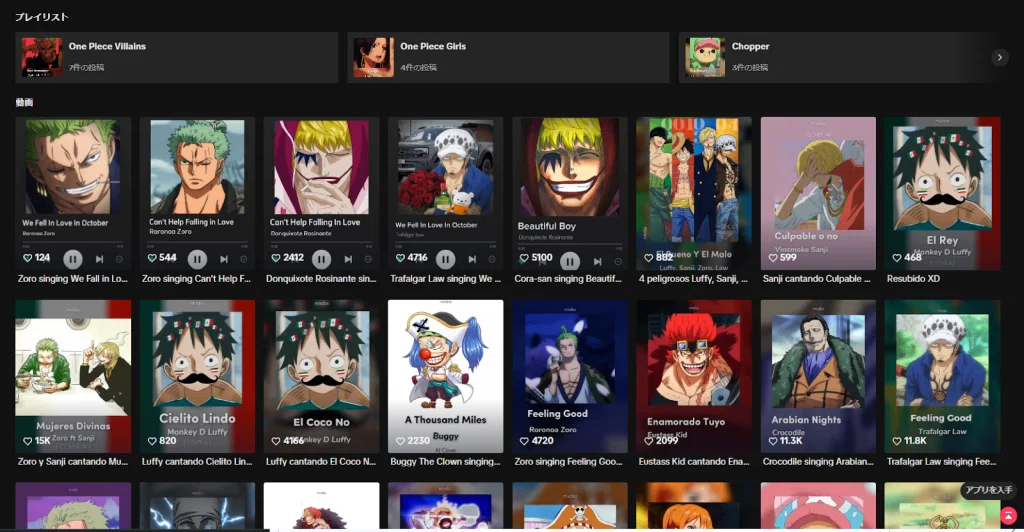The width and height of the screenshot is (1024, 532).
Task: Like the 4 peligrosos video with 882 likes
Action: 648,258
